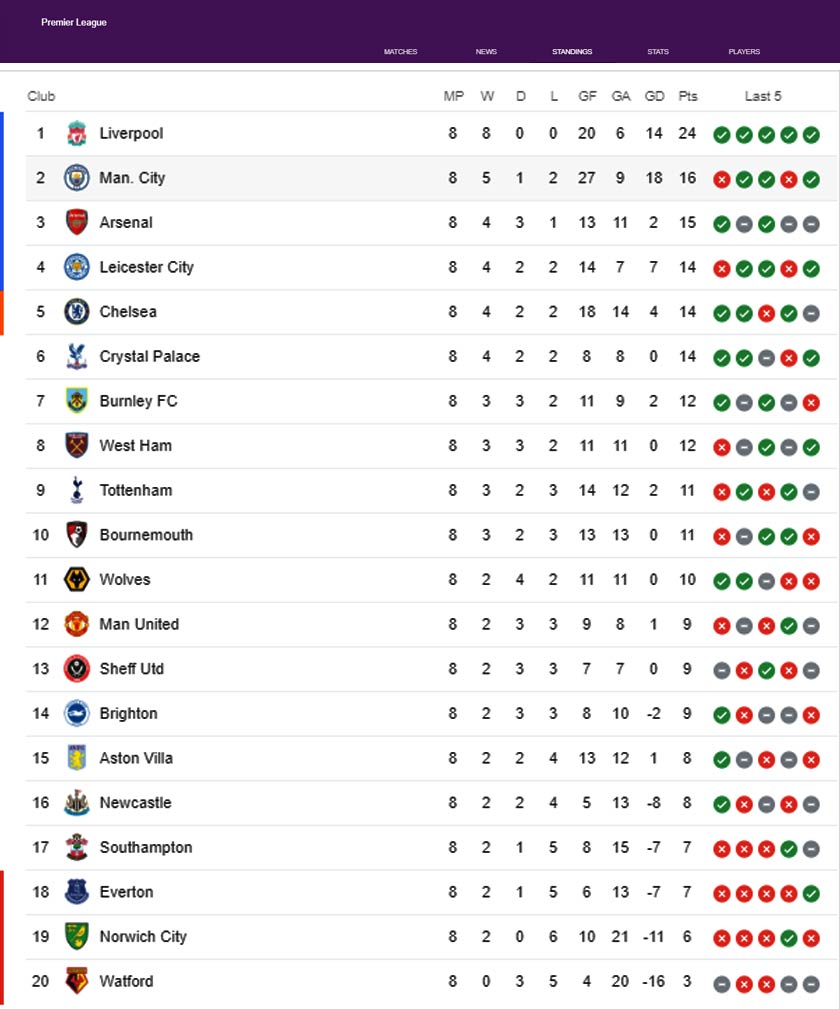
Task: Click the Wolves club crest icon
Action: (x=77, y=579)
